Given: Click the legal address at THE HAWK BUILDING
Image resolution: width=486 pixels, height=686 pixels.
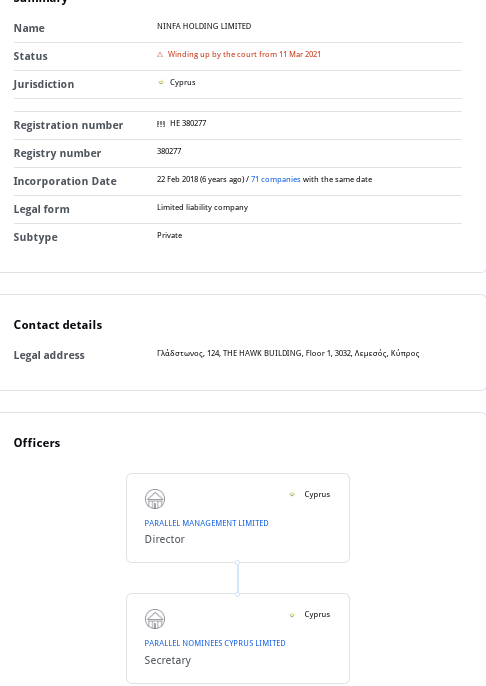Looking at the screenshot, I should [x=288, y=353].
